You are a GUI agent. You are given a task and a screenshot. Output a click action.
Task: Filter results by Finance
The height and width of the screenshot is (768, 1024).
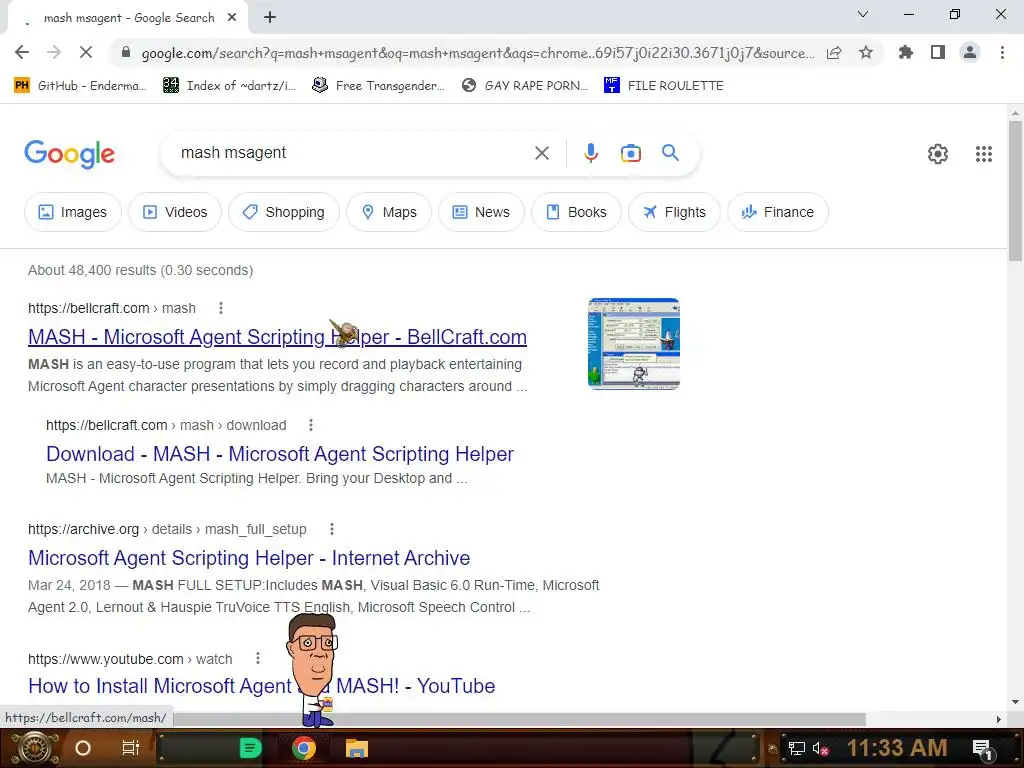778,212
